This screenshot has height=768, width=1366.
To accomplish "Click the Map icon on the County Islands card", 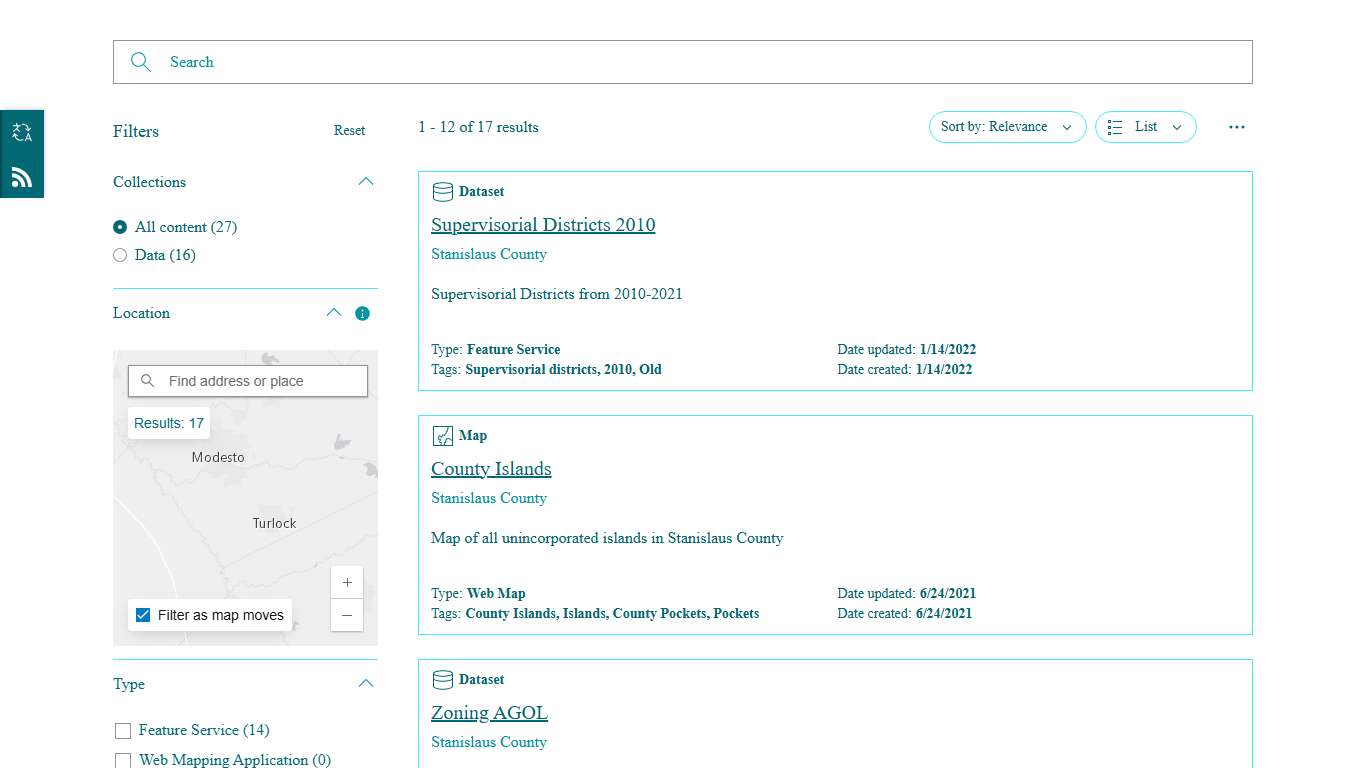I will (442, 435).
